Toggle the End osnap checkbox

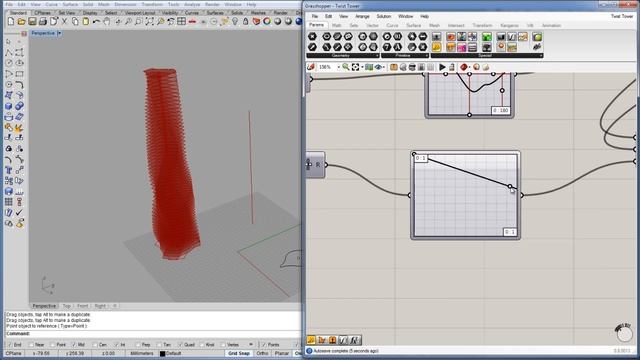pyautogui.click(x=10, y=345)
